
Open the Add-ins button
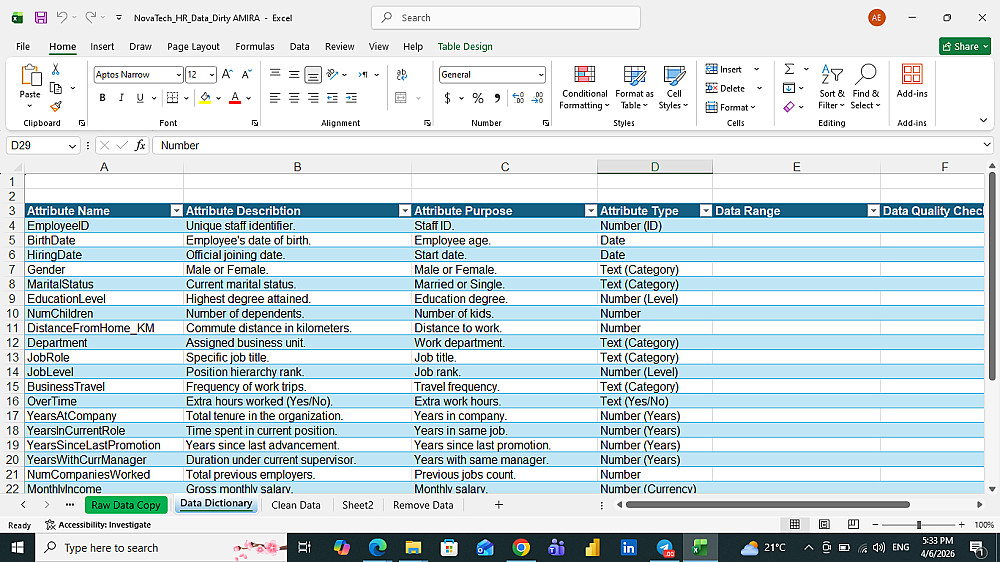911,82
